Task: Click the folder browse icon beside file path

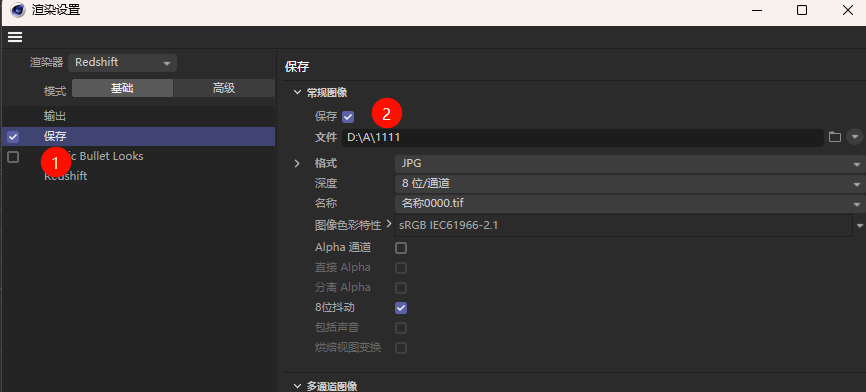Action: [835, 136]
